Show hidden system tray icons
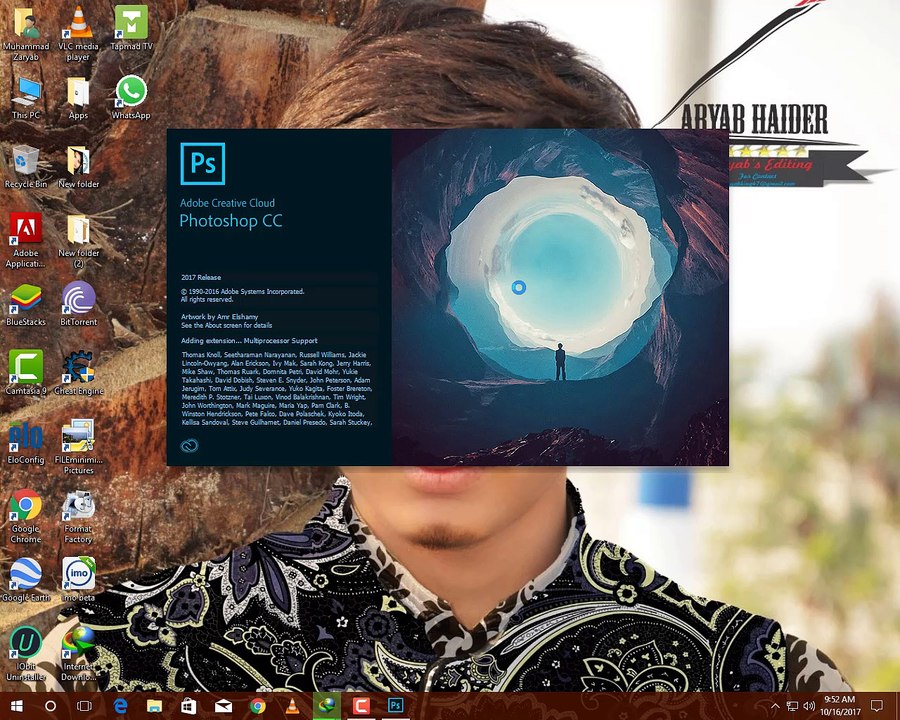This screenshot has height=720, width=900. pos(776,706)
